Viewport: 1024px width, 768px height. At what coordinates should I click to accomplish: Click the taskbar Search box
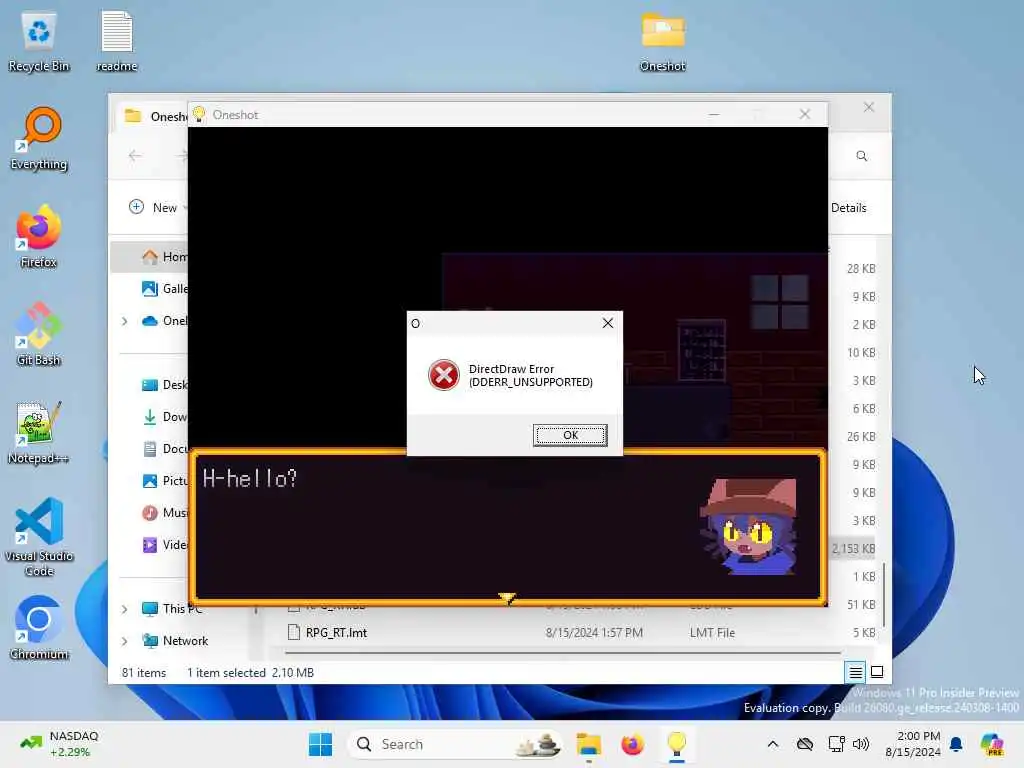[455, 744]
